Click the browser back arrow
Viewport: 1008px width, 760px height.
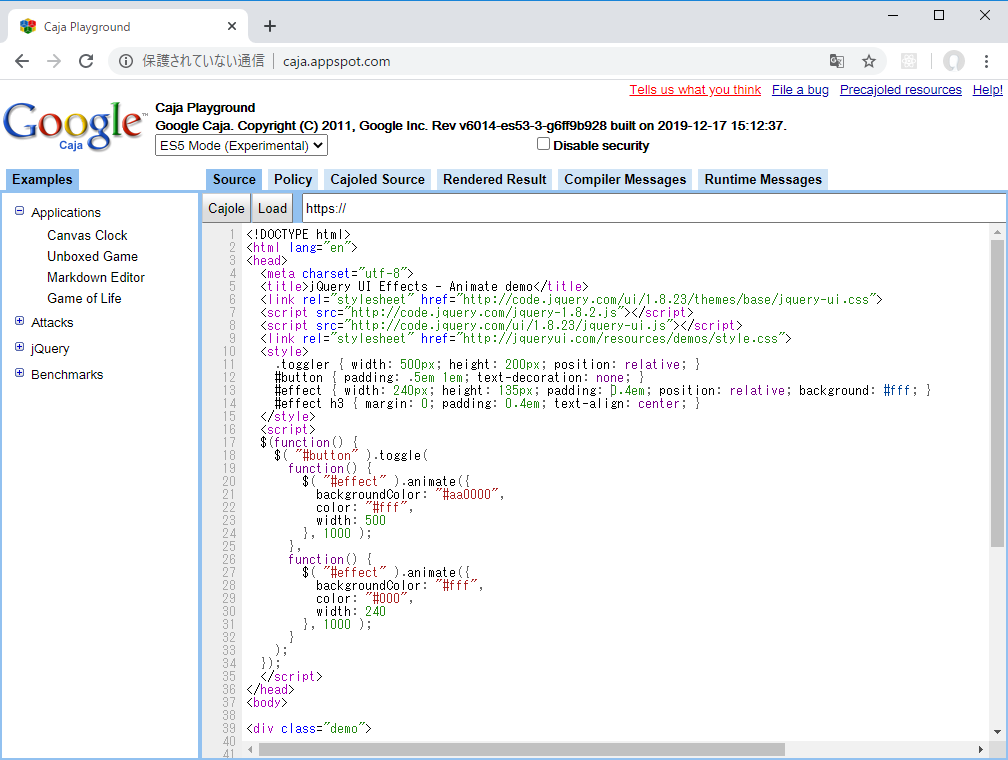[x=22, y=61]
